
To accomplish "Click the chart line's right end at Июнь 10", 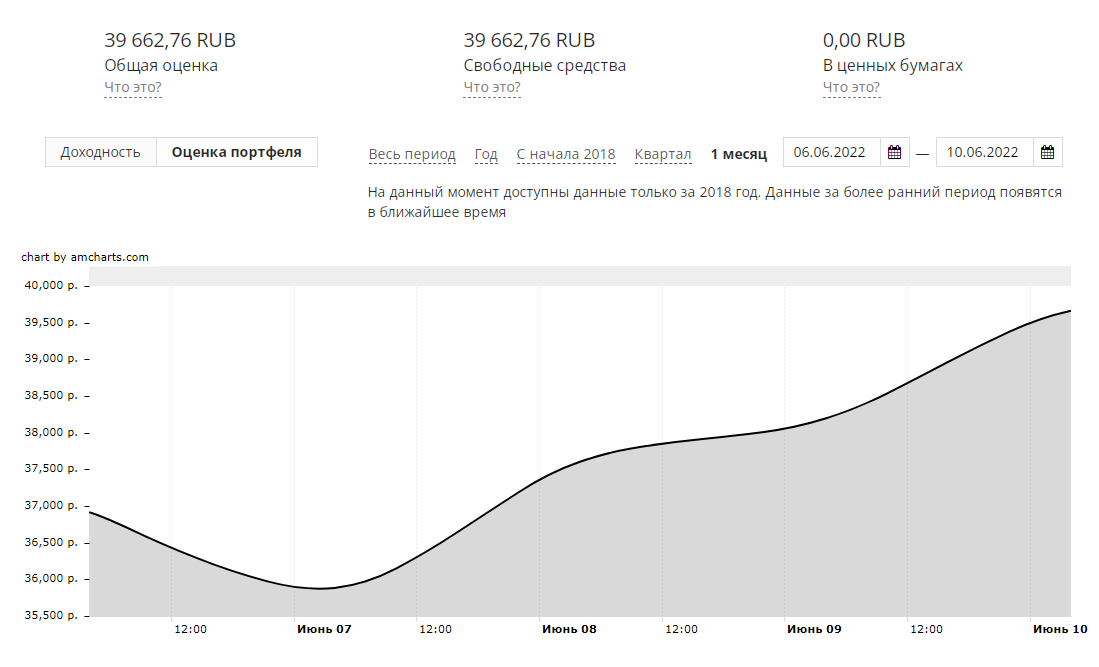I will tap(1070, 311).
